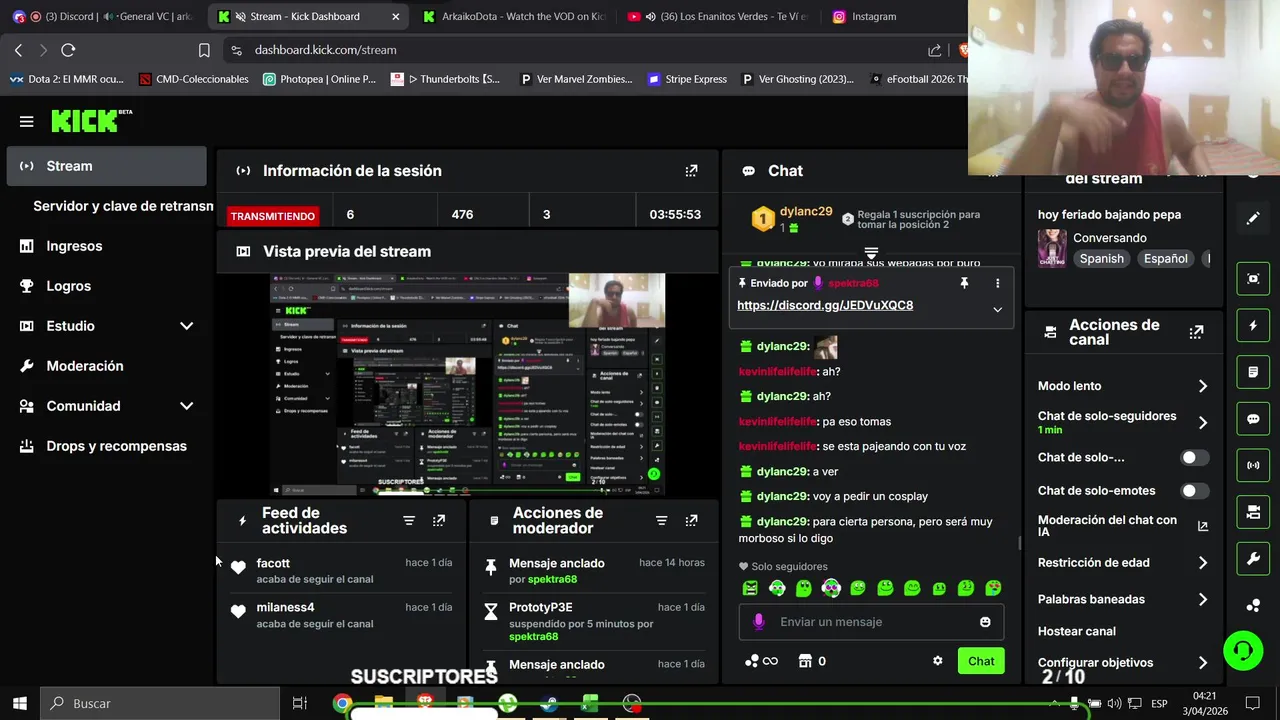Open chat settings gear icon
This screenshot has width=1280, height=720.
[938, 661]
